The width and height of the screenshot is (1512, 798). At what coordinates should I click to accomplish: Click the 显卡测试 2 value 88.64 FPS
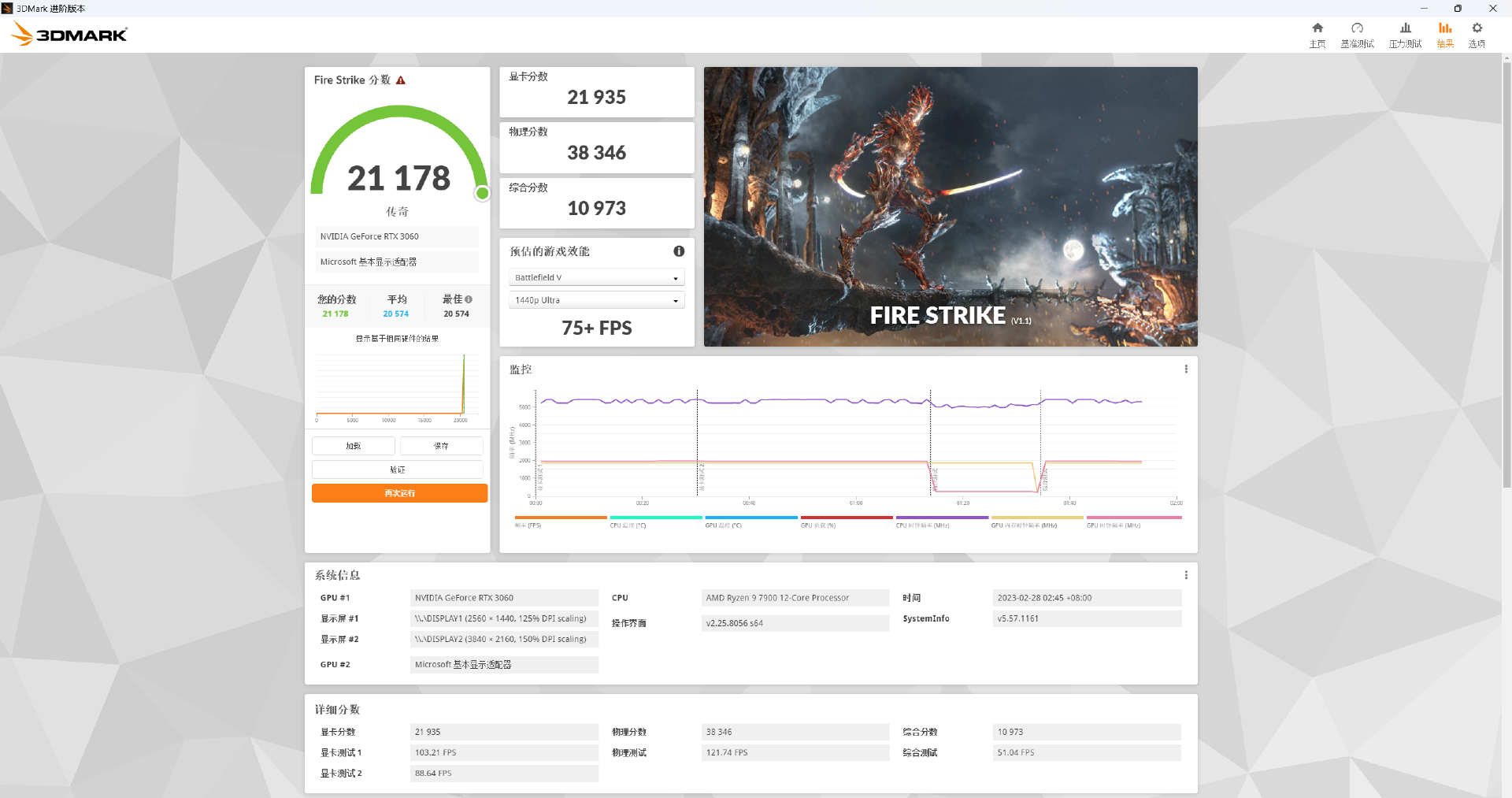504,773
